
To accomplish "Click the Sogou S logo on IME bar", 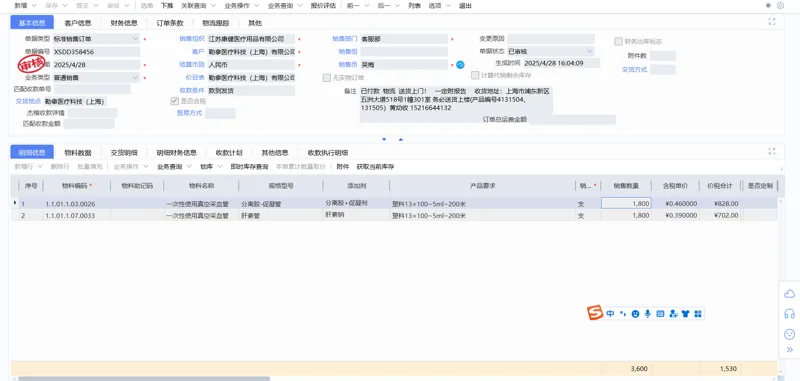I will pos(594,313).
